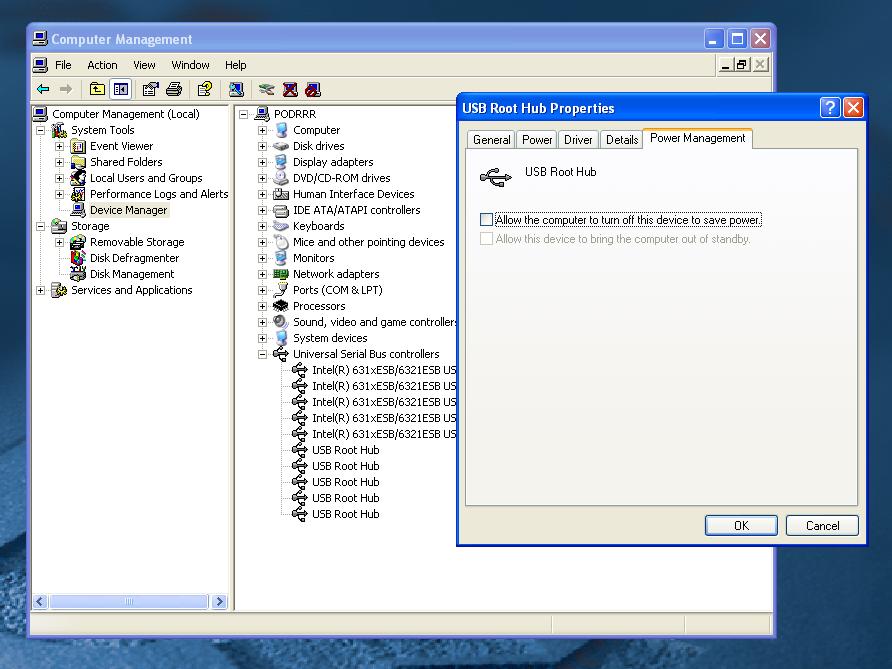Click the Event Viewer icon
This screenshot has width=892, height=669.
(x=78, y=146)
